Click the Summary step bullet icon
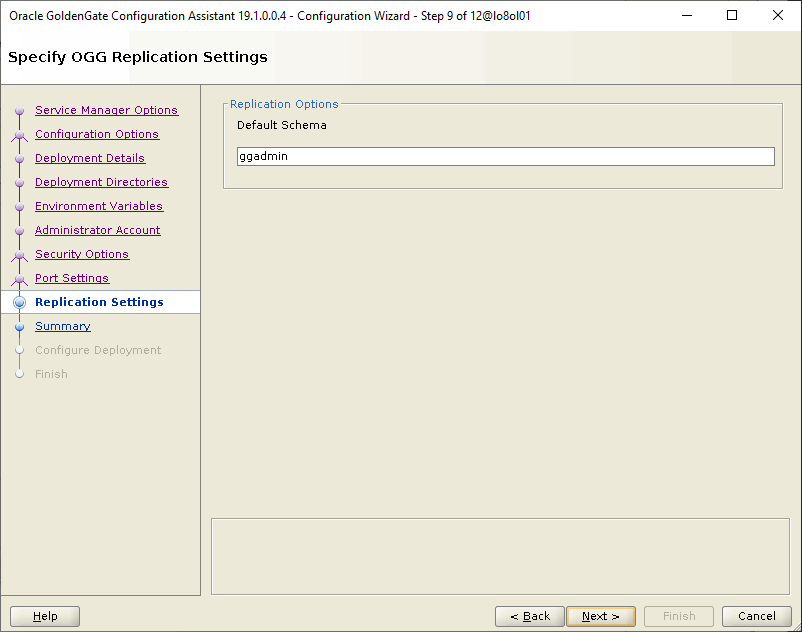The height and width of the screenshot is (632, 802). (19, 327)
